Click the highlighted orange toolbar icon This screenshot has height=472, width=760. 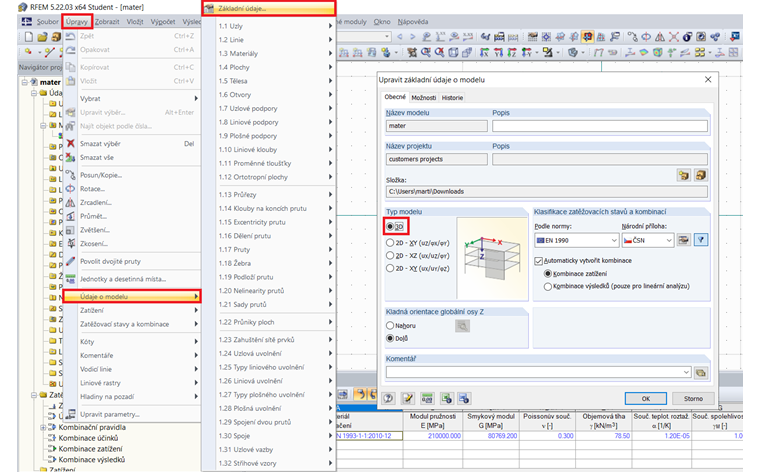coord(587,37)
